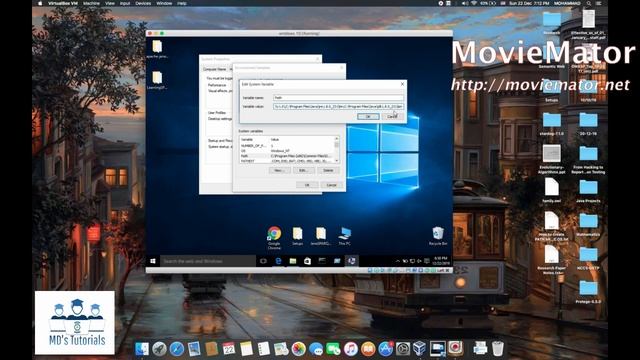Open the Store from the Windows taskbar
This screenshot has width=640, height=360.
[x=307, y=261]
